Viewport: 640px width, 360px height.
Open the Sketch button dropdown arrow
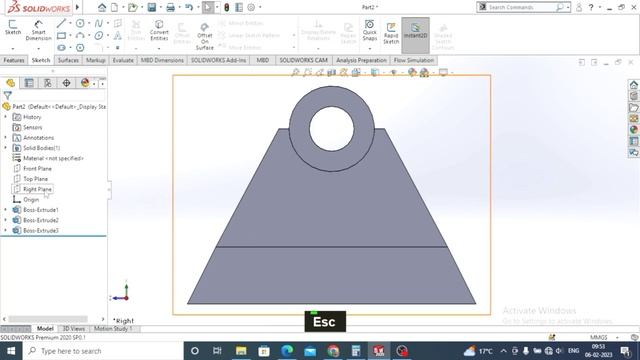click(13, 48)
